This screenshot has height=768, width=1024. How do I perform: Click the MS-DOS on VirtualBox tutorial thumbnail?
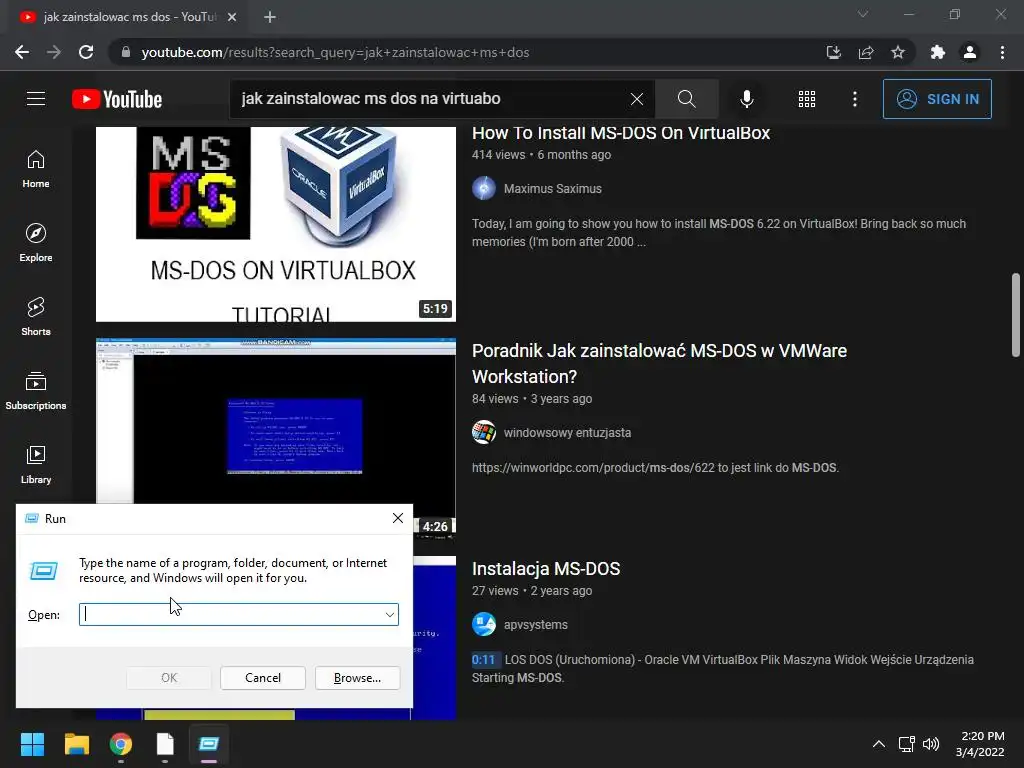point(276,224)
